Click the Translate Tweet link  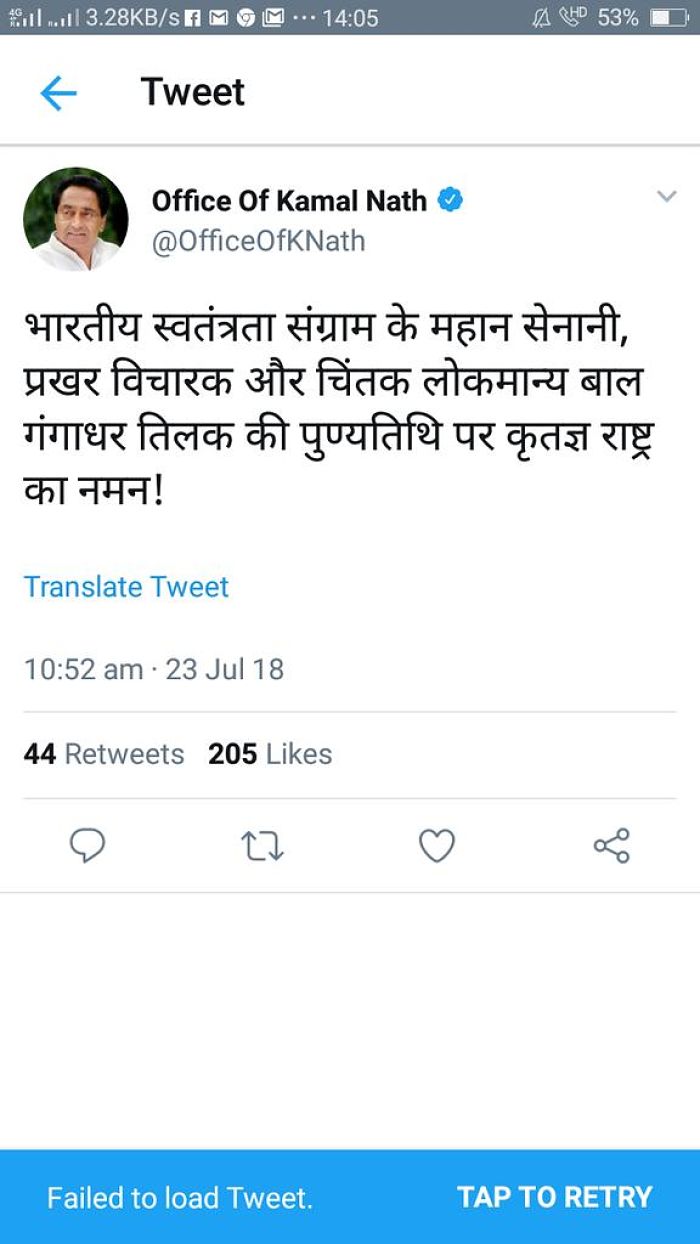tap(126, 586)
